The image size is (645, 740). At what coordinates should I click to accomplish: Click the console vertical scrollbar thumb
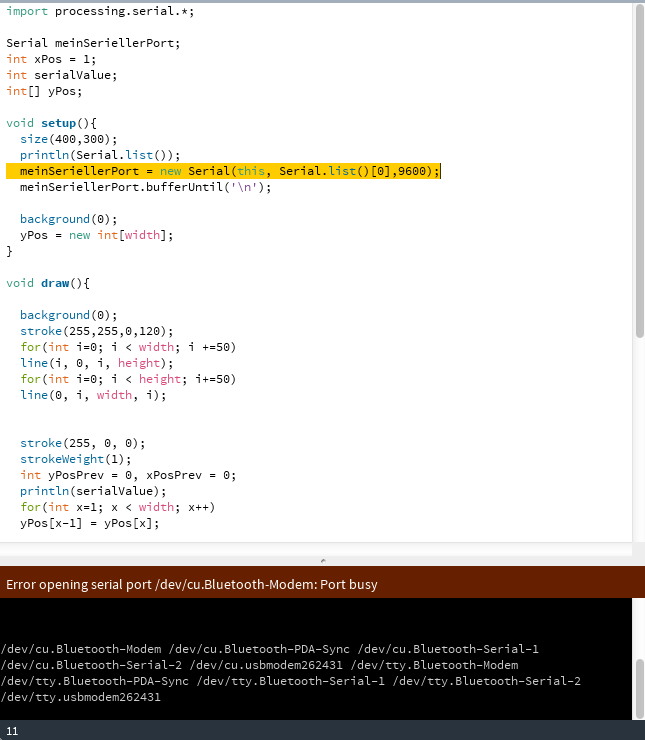[x=639, y=688]
